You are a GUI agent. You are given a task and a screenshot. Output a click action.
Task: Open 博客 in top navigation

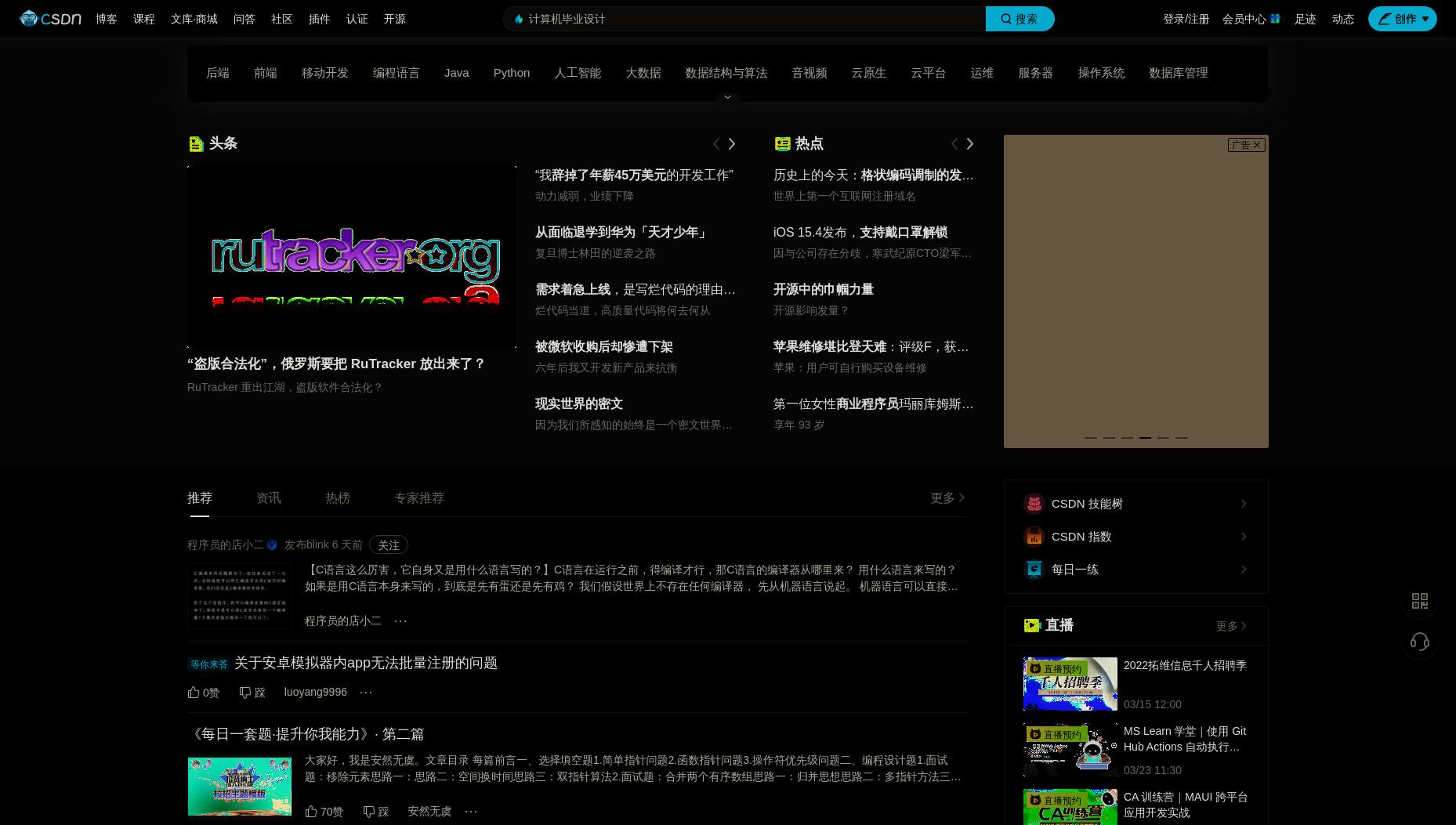[107, 19]
